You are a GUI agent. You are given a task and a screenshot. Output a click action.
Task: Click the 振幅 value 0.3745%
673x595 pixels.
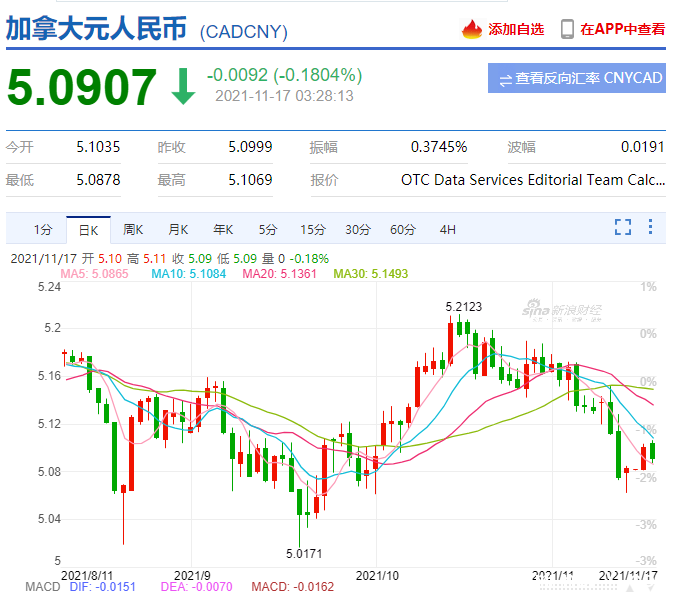439,147
